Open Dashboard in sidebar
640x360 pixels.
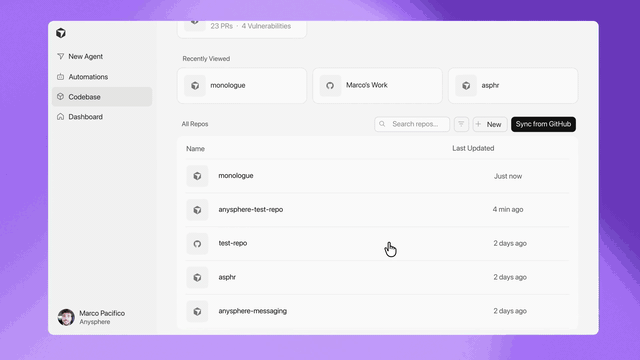tap(102, 117)
